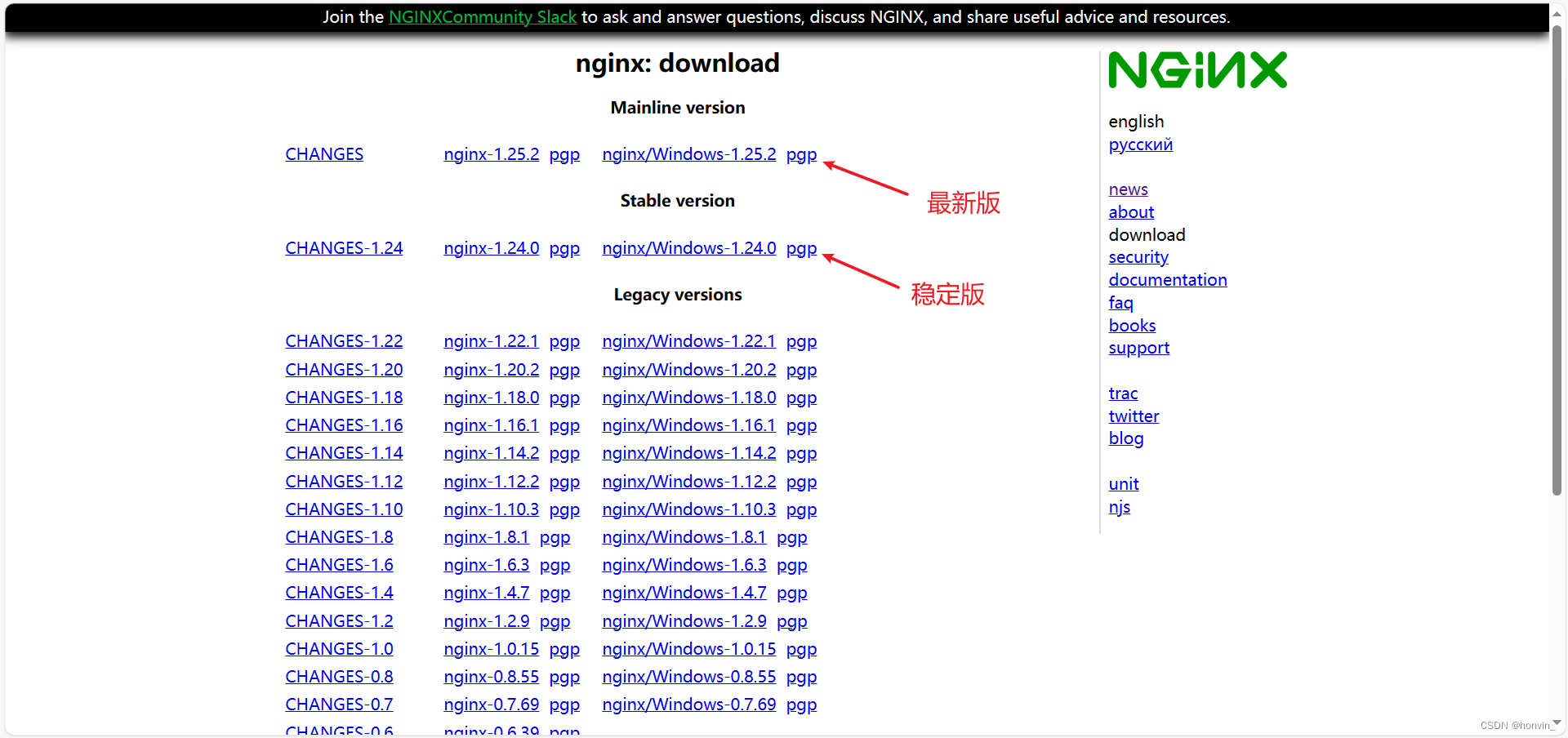Download nginx/Windows-1.24.0 stable
Viewport: 1568px width, 738px height.
pos(689,248)
